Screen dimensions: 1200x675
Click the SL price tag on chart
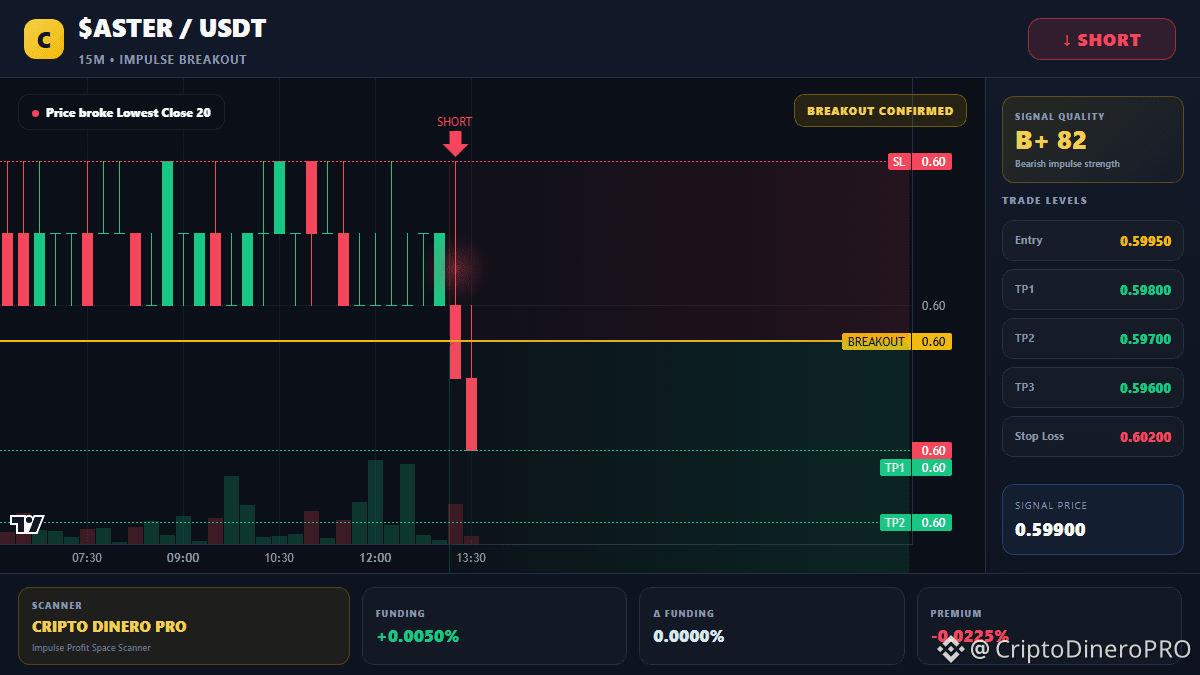[919, 162]
